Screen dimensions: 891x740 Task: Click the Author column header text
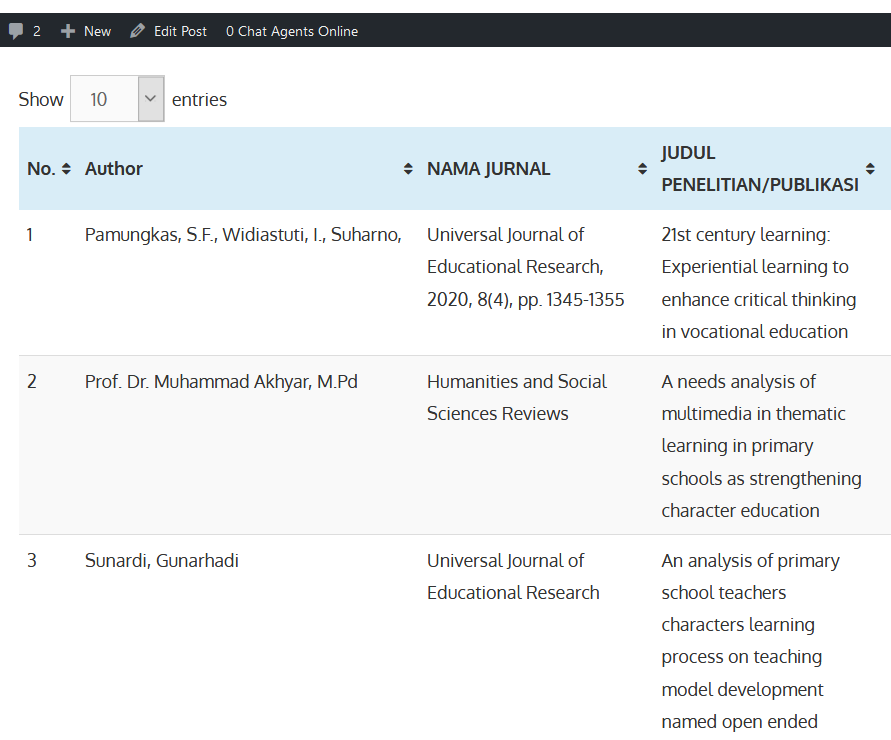[x=114, y=169]
